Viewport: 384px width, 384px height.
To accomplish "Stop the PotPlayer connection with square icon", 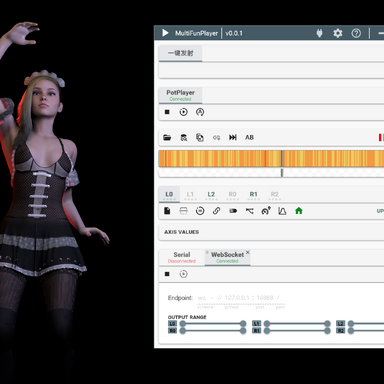I will pos(167,112).
